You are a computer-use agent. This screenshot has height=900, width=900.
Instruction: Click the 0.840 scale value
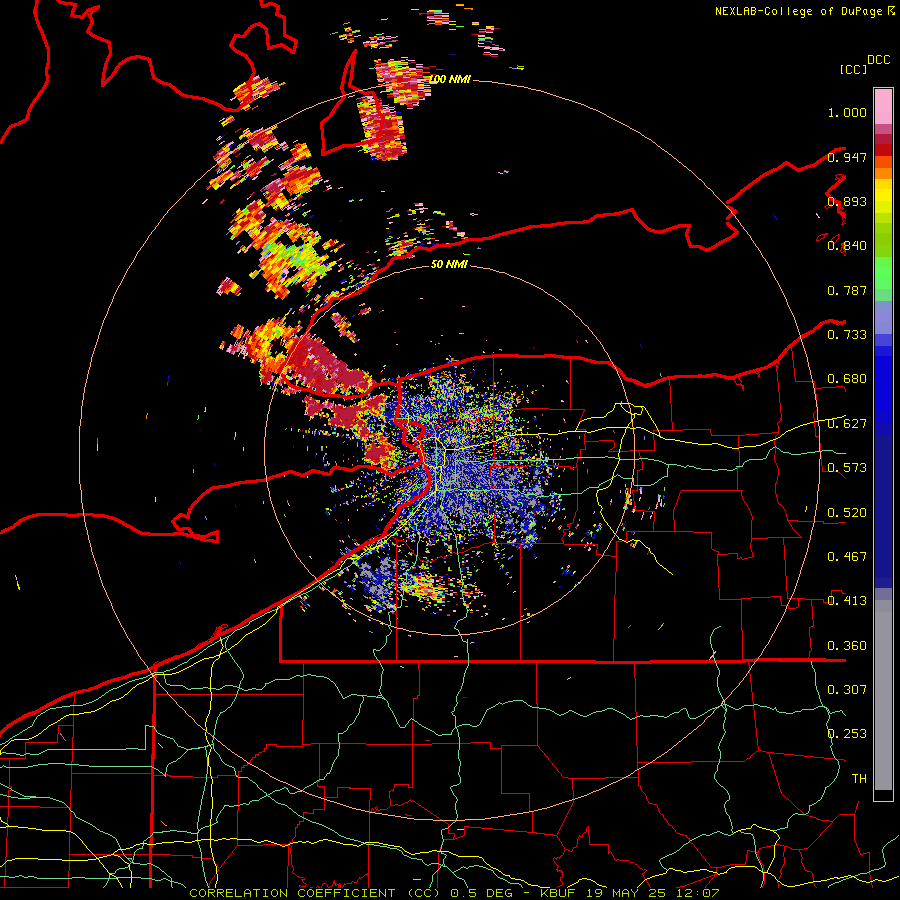pos(847,246)
